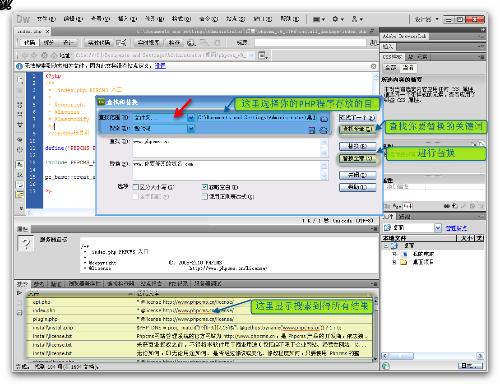The height and width of the screenshot is (384, 500).
Task: Select the 参考 tab in results panel
Action: (x=39, y=284)
